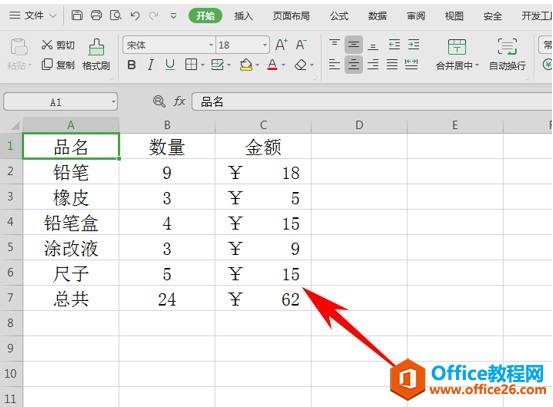Click the Print icon in quick access bar
This screenshot has width=553, height=407.
pyautogui.click(x=96, y=15)
